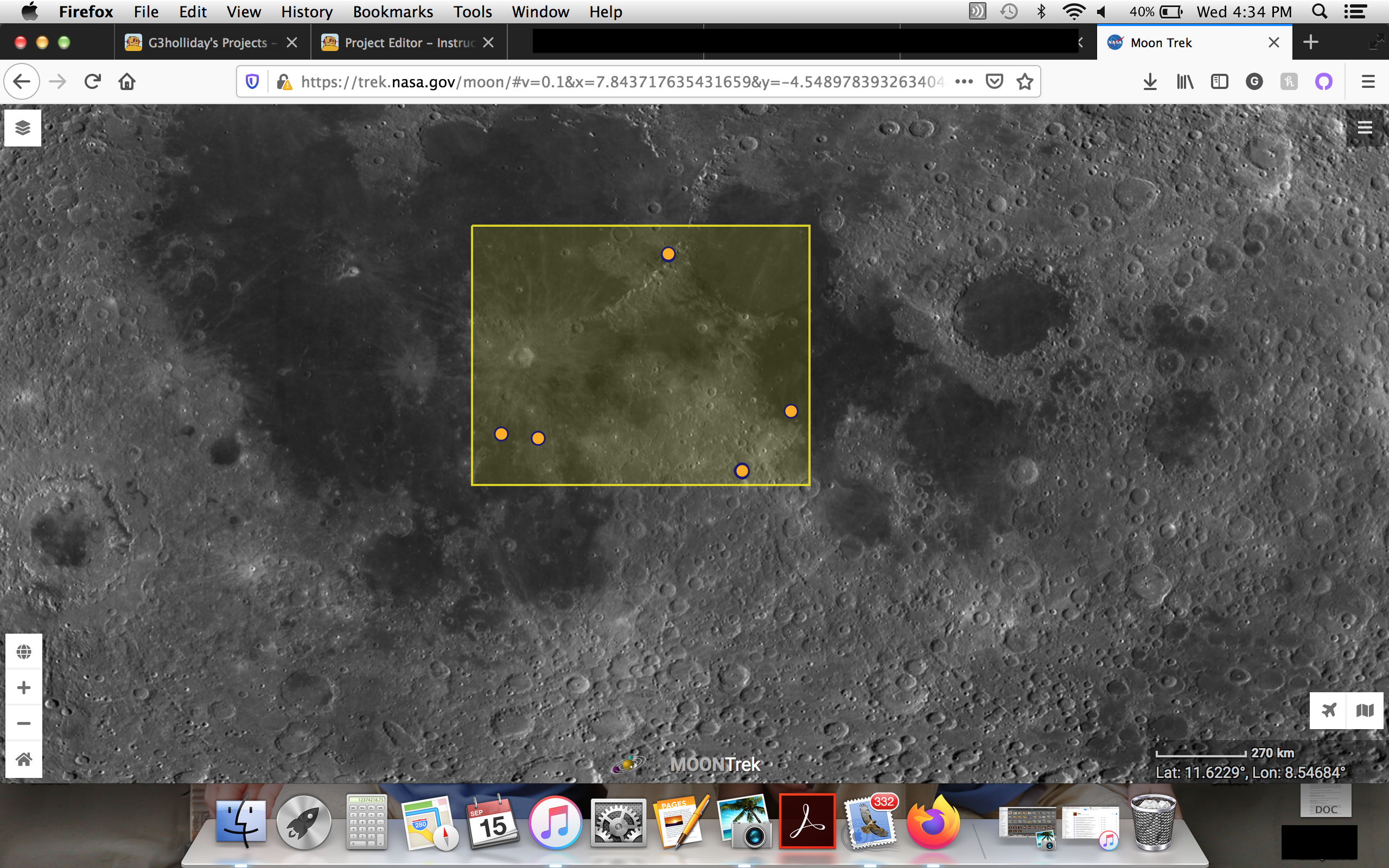This screenshot has width=1389, height=868.
Task: Toggle the sidebar view in Firefox
Action: pos(1220,81)
